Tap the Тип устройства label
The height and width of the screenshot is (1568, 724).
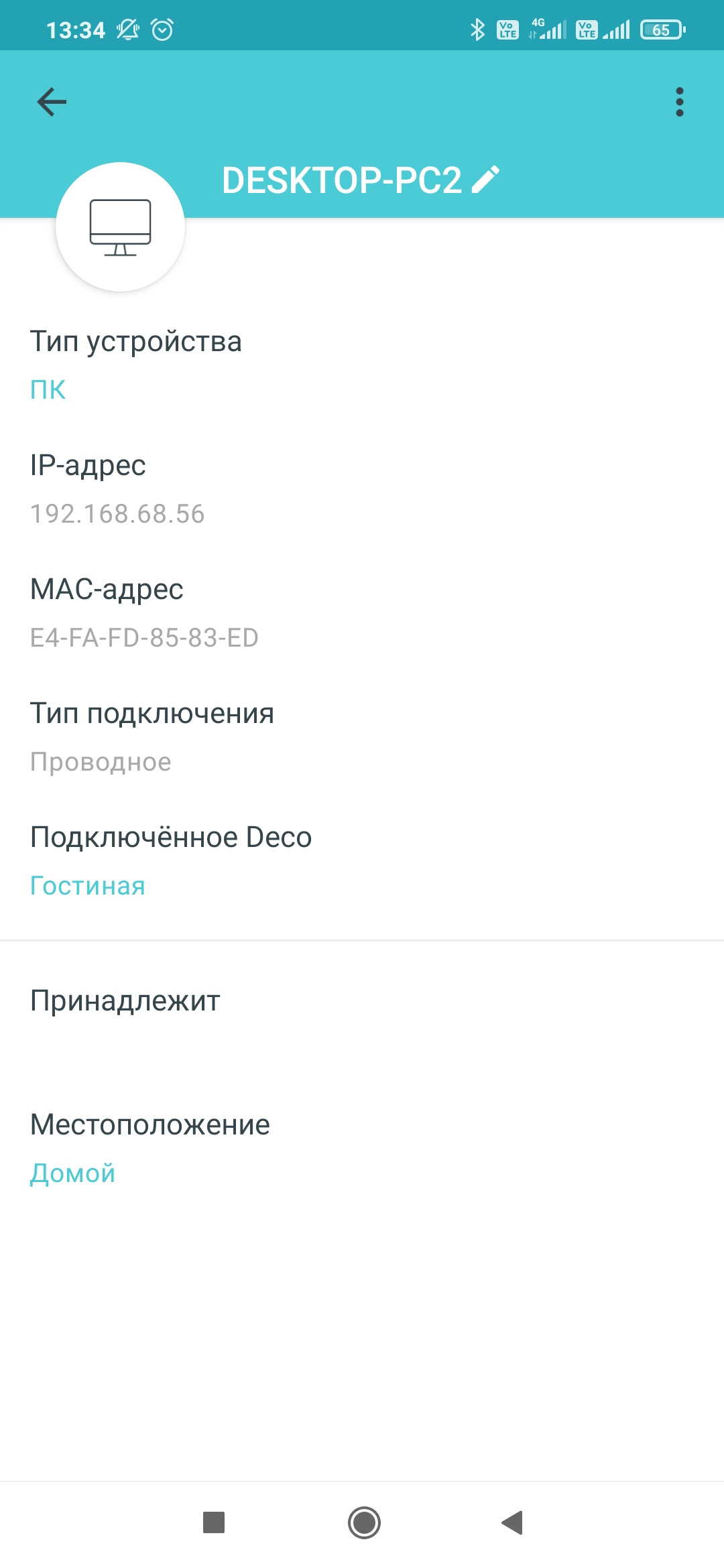[x=136, y=342]
